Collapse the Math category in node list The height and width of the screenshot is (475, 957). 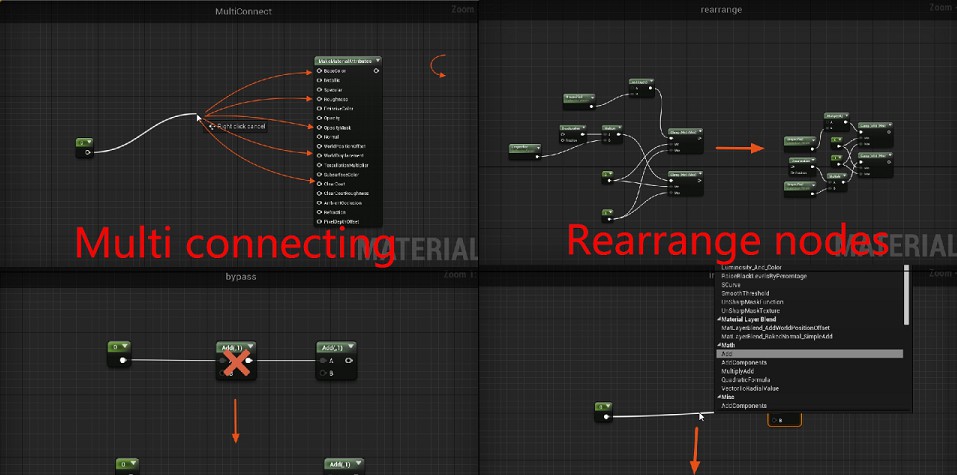(719, 345)
